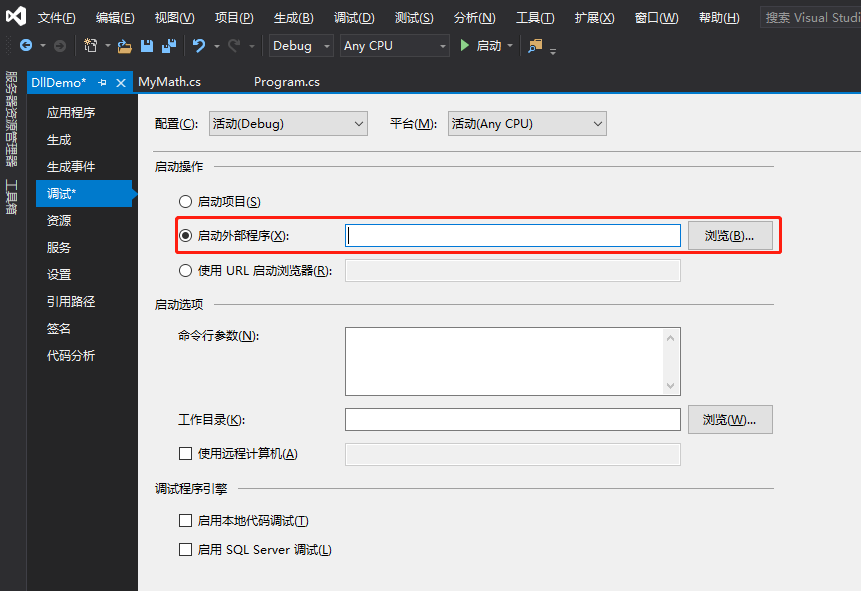This screenshot has height=591, width=861.
Task: Select the 代码分析 properties page
Action: coord(71,355)
